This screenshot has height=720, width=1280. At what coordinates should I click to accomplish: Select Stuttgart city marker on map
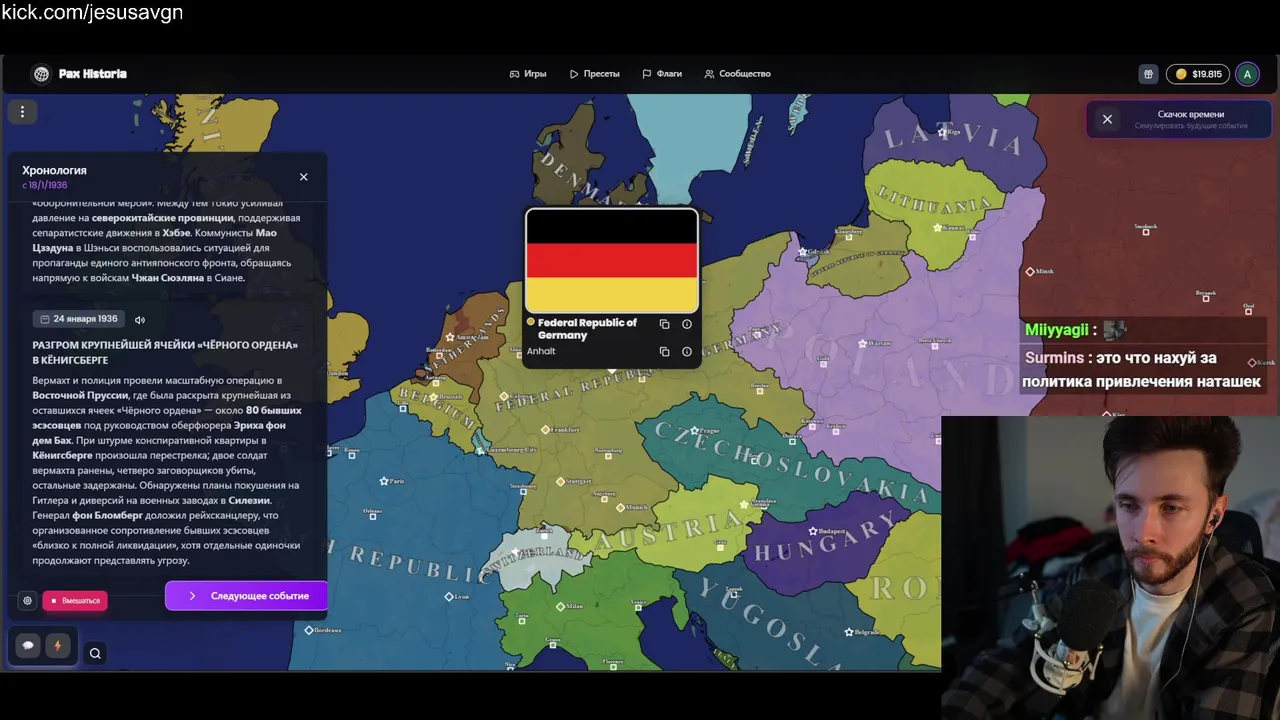point(560,481)
